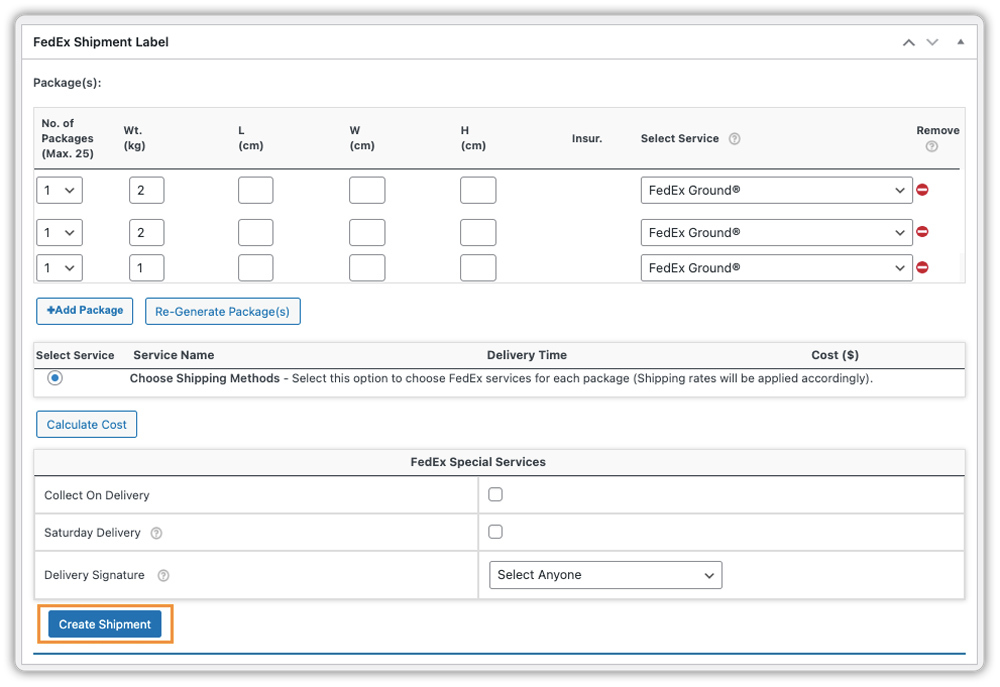Click the width (W) field in the second row
Viewport: 1000px width, 687px height.
(367, 232)
